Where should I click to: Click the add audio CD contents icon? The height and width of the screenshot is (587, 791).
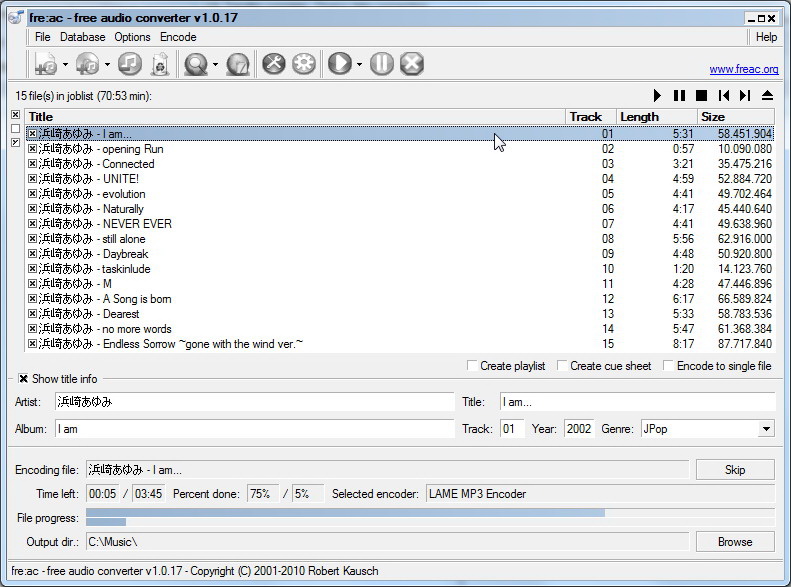[87, 64]
